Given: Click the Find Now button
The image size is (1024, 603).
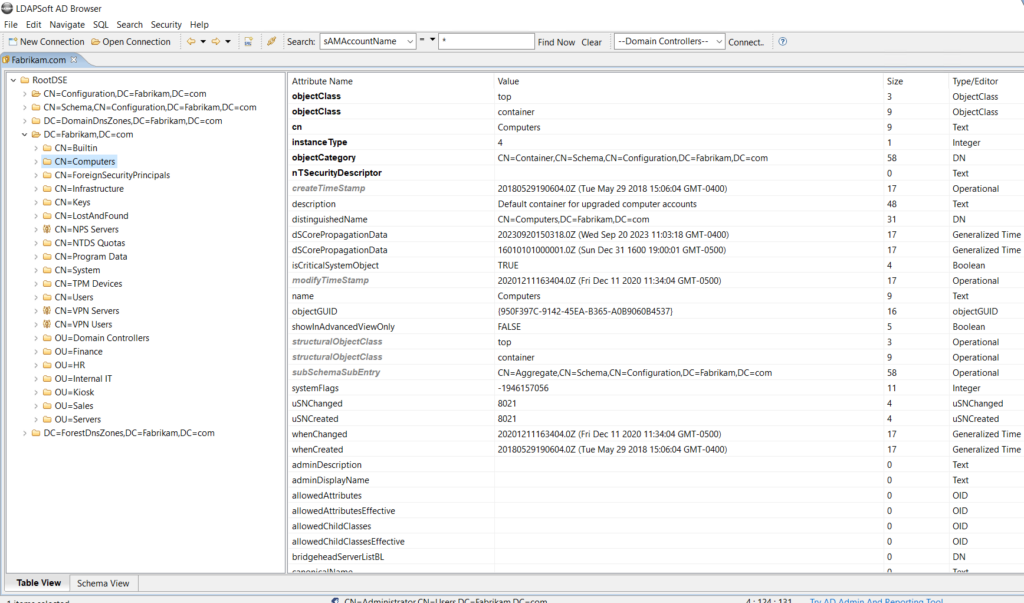Looking at the screenshot, I should (556, 42).
